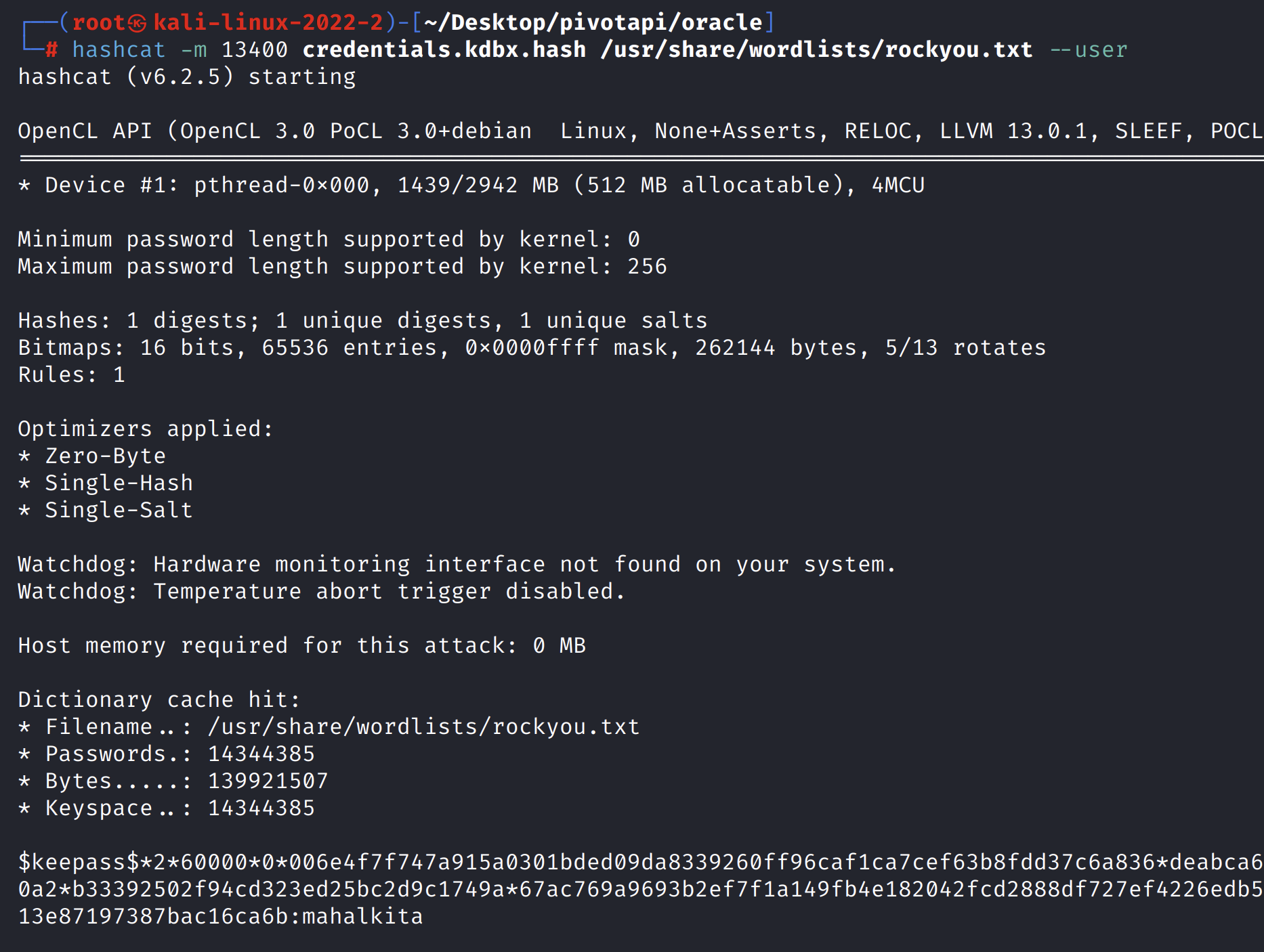The image size is (1264, 952).
Task: Click the Keyspace value 14344385
Action: click(x=261, y=808)
